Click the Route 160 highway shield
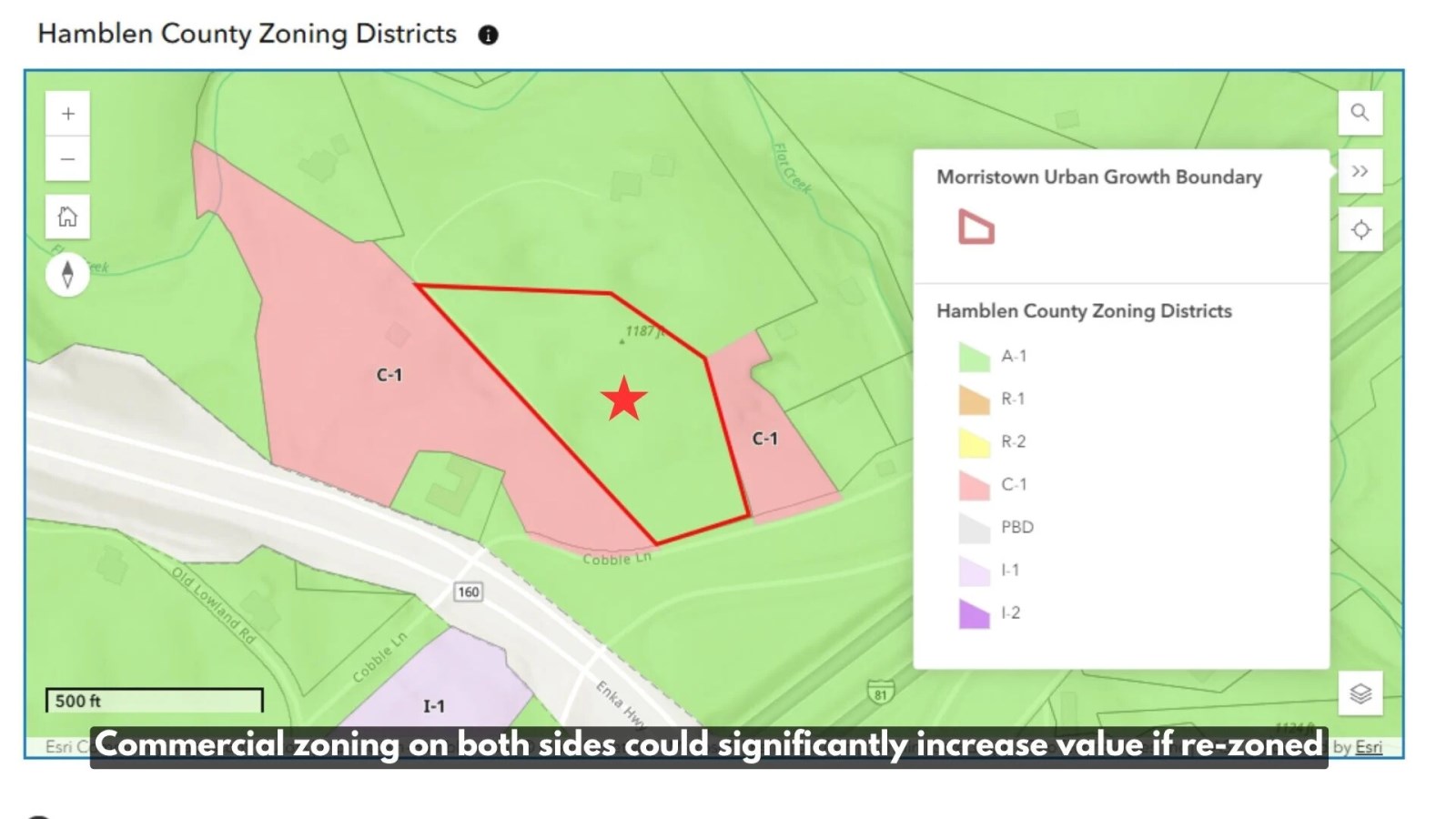The width and height of the screenshot is (1456, 819). click(468, 592)
